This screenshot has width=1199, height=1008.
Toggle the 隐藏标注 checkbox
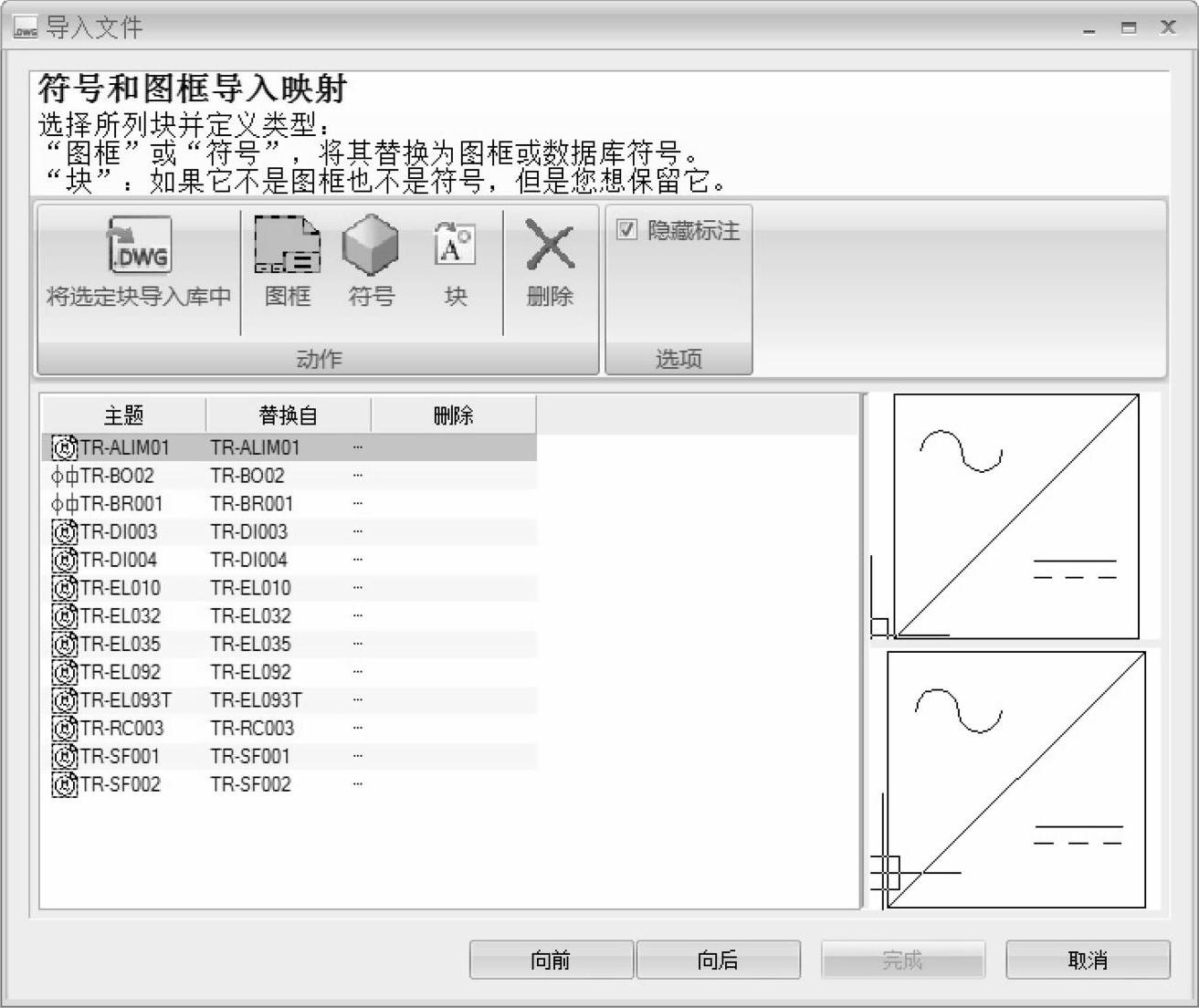coord(626,230)
